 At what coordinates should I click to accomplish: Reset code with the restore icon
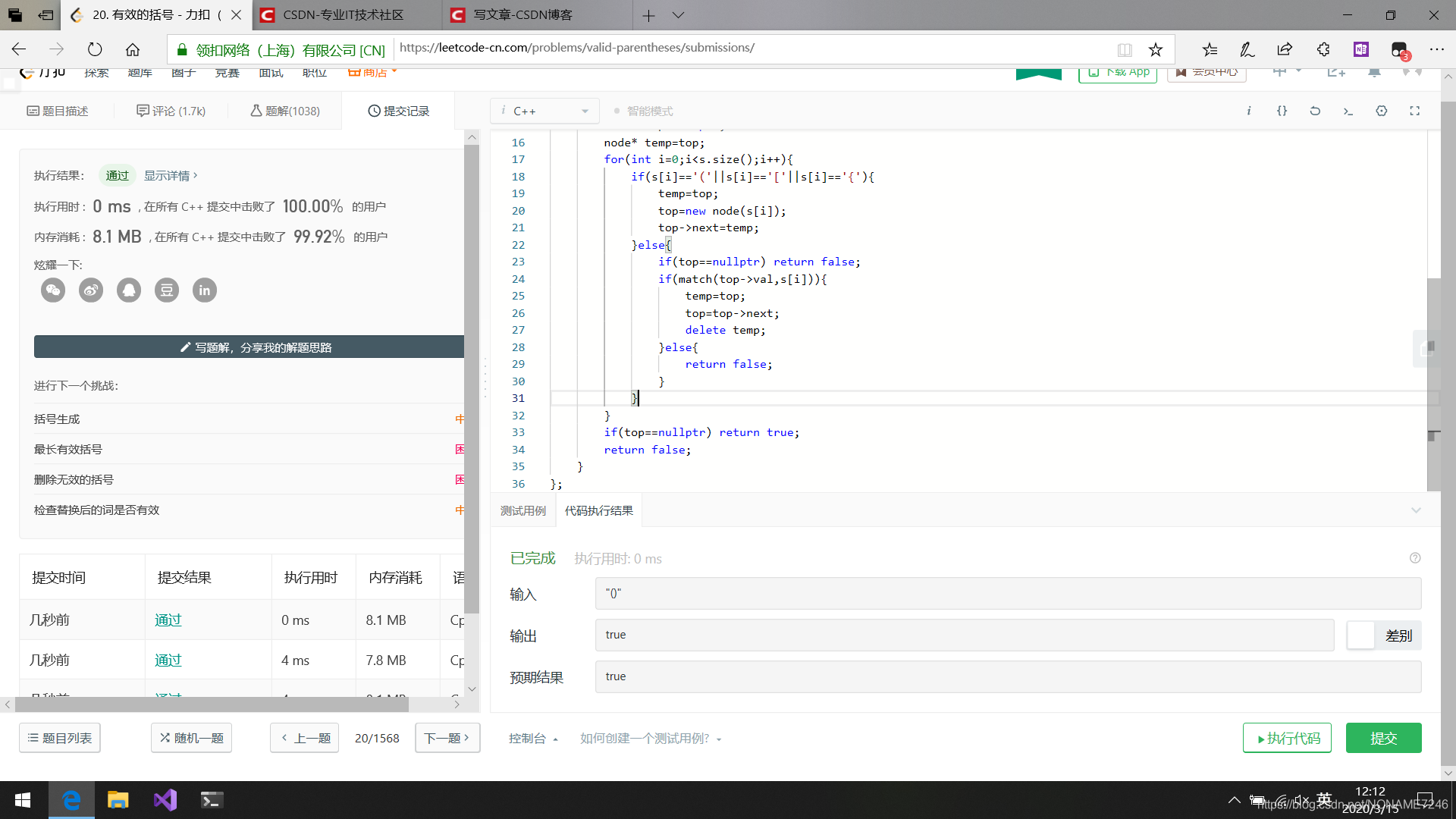tap(1315, 111)
